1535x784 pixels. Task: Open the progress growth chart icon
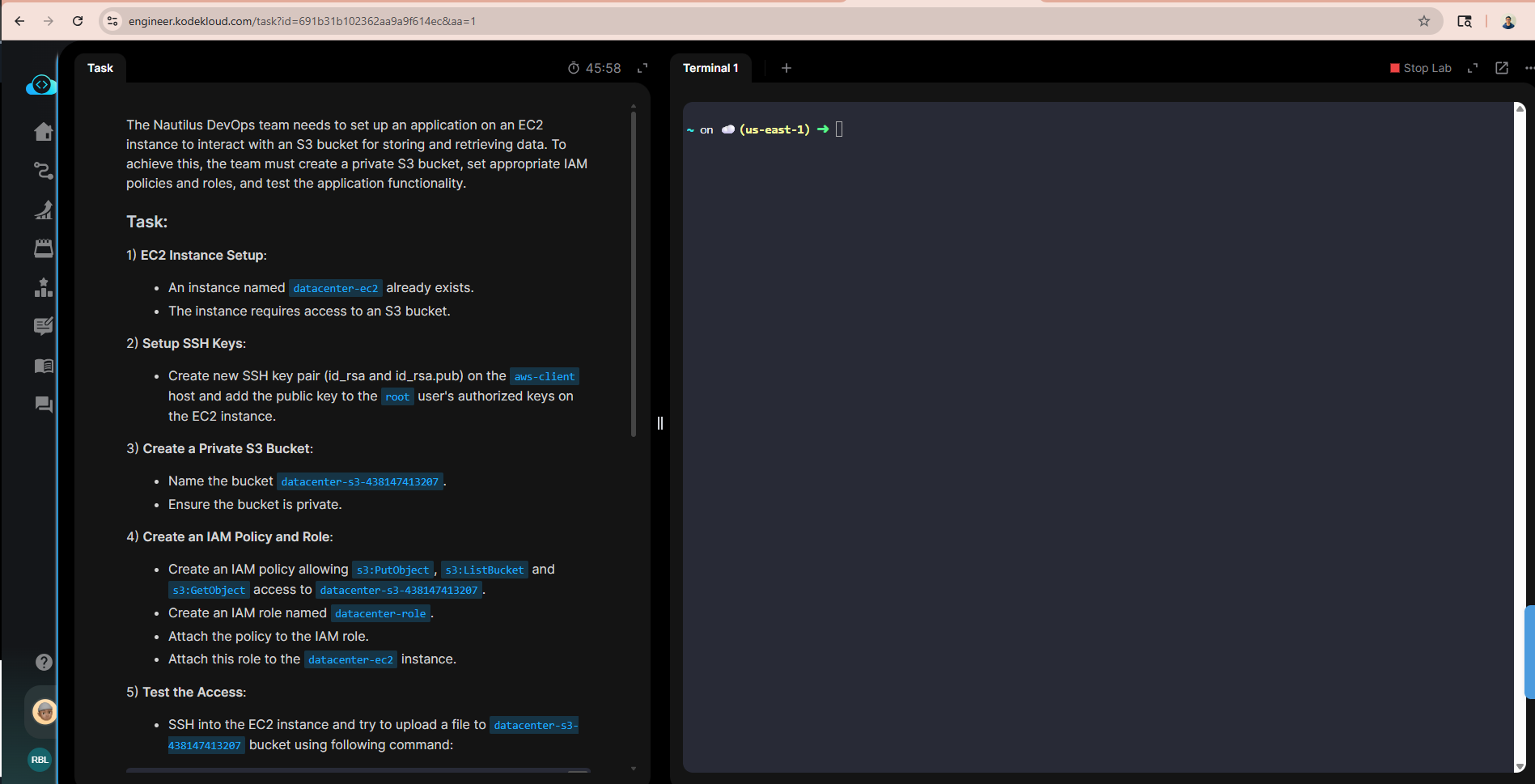point(44,210)
